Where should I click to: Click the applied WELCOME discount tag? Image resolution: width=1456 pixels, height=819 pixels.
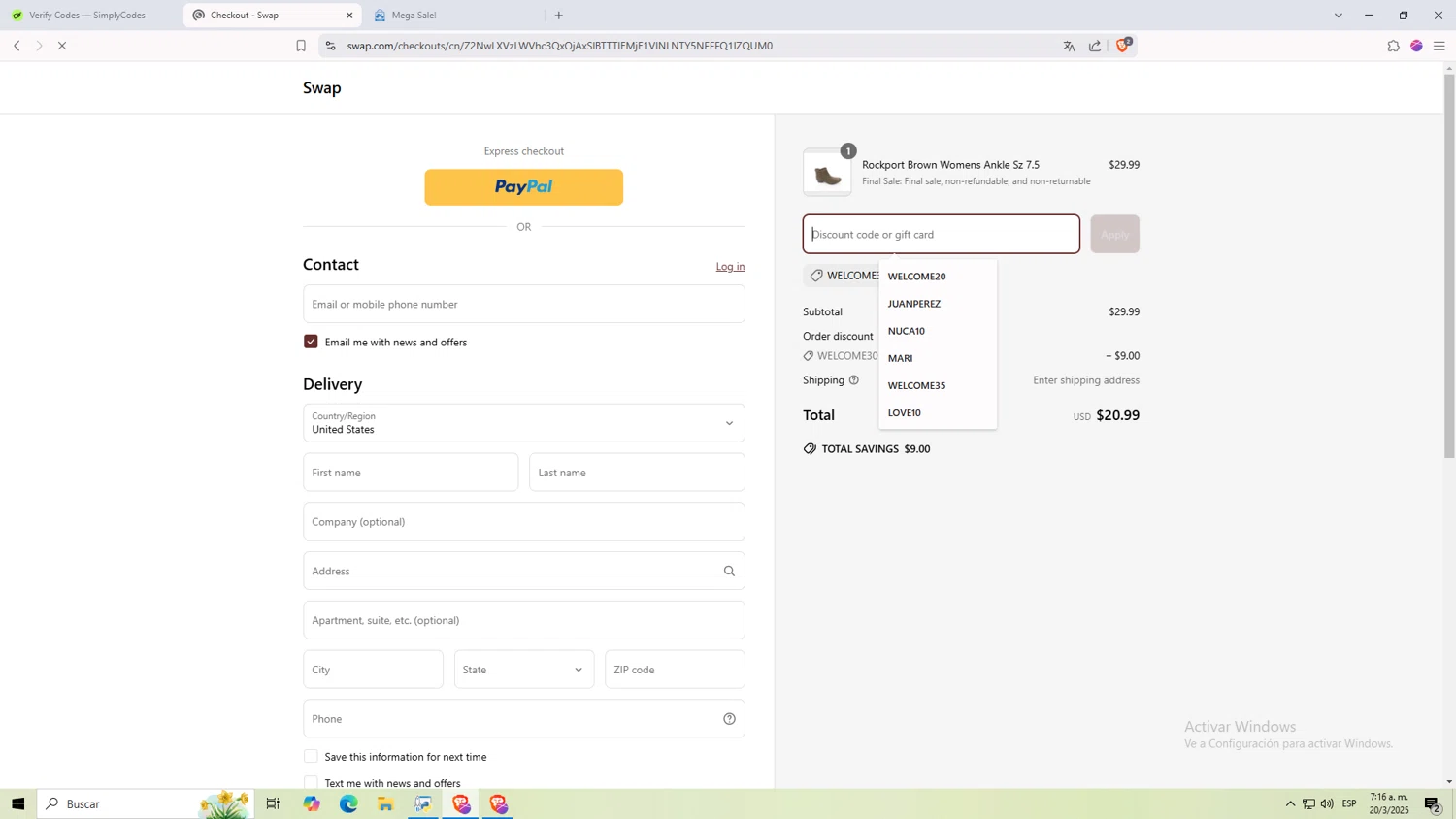843,276
